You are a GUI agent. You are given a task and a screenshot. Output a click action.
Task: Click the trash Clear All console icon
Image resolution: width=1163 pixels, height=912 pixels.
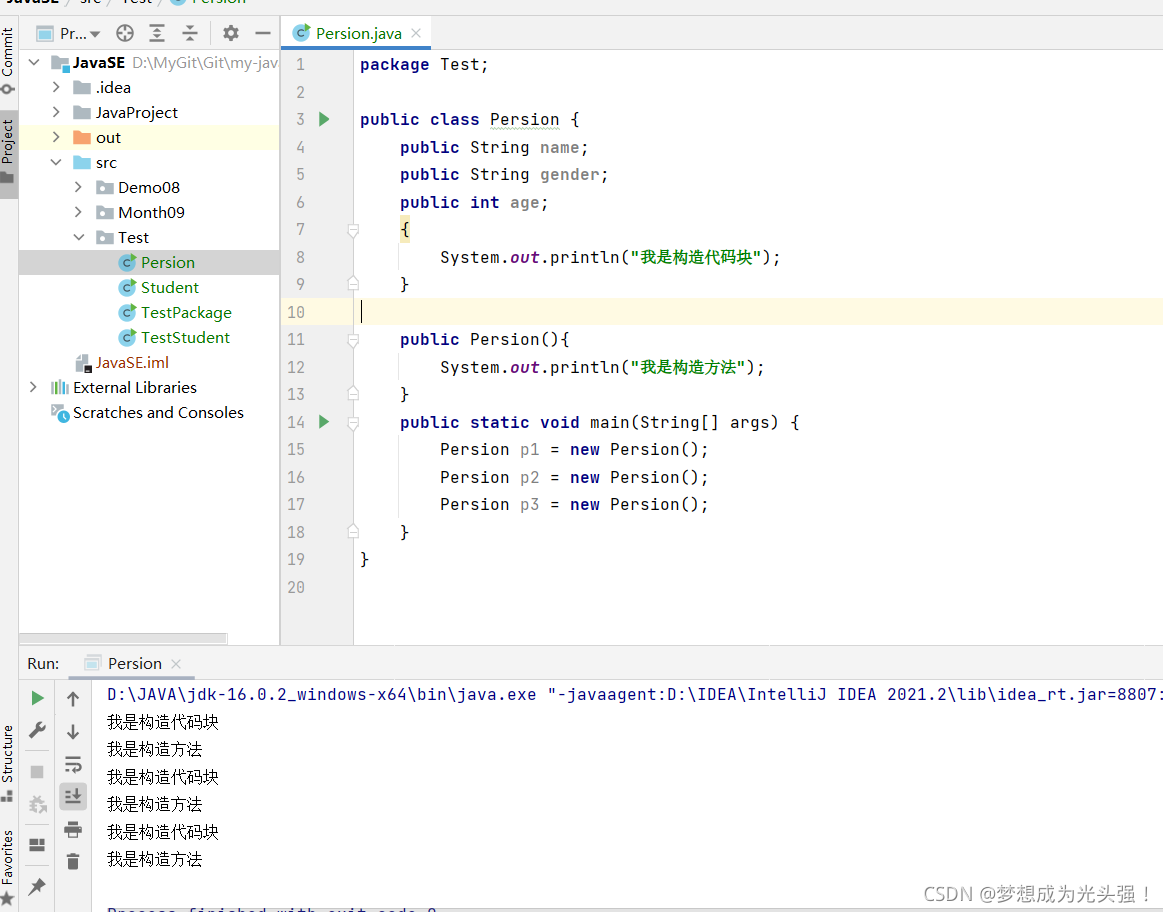click(73, 861)
